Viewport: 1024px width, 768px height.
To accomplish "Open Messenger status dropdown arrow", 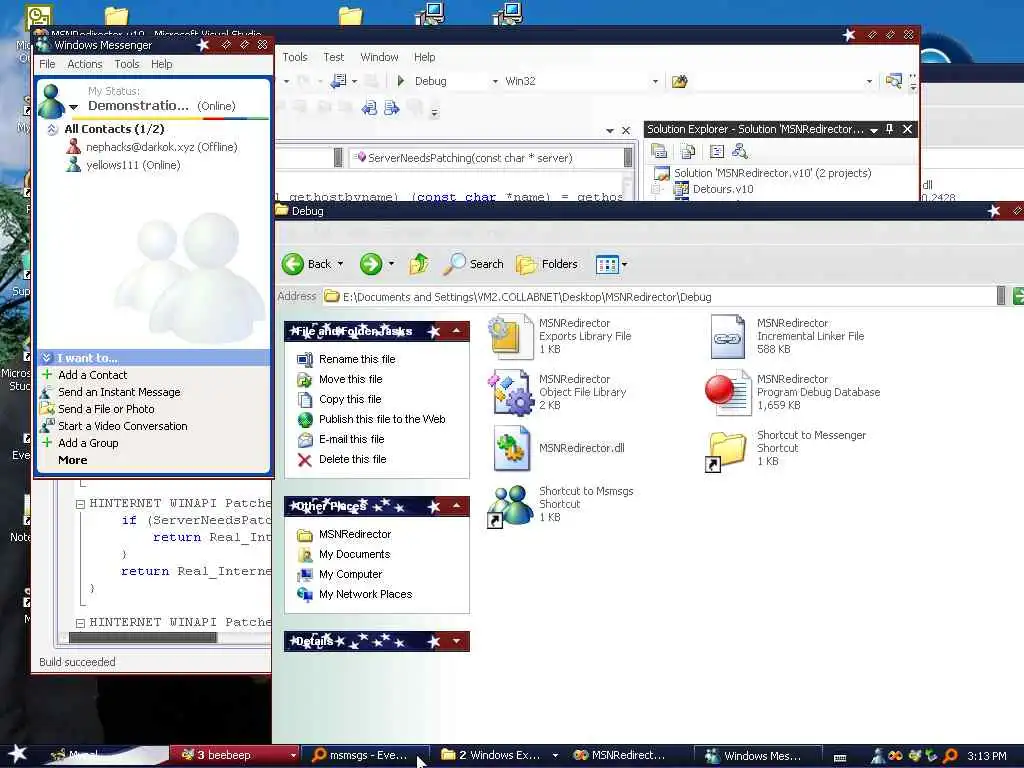I will click(x=73, y=107).
